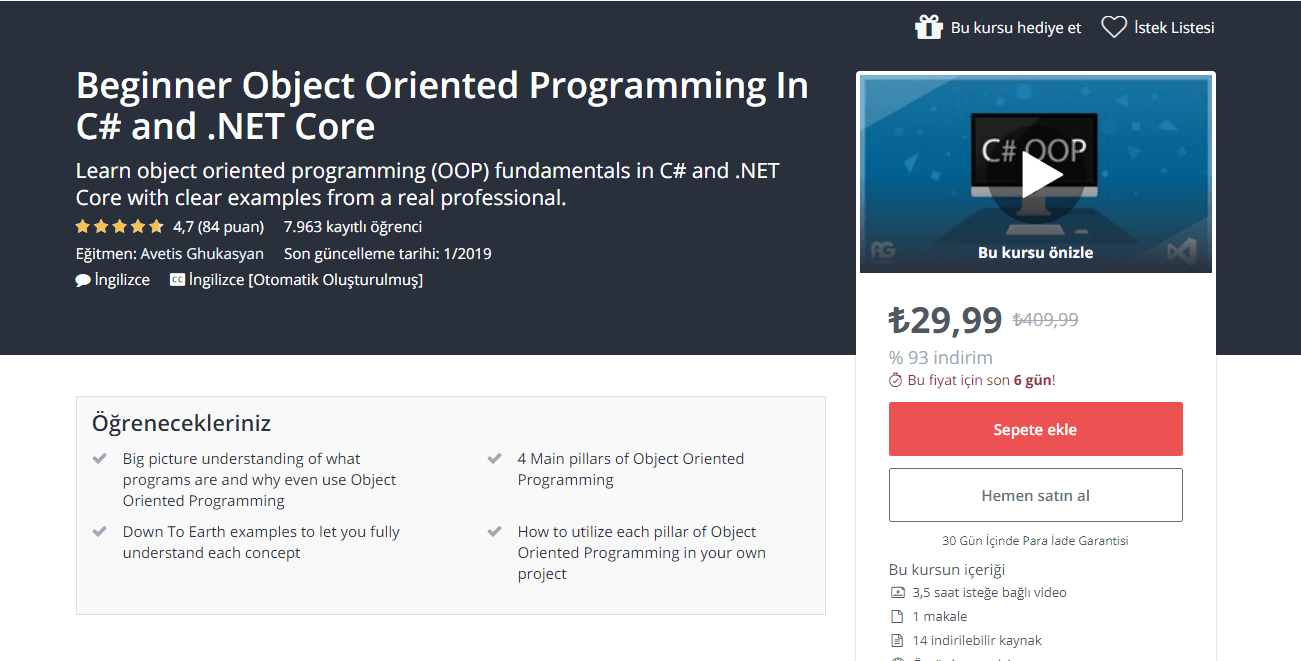
Task: Click the wishlist heart icon
Action: tap(1114, 27)
